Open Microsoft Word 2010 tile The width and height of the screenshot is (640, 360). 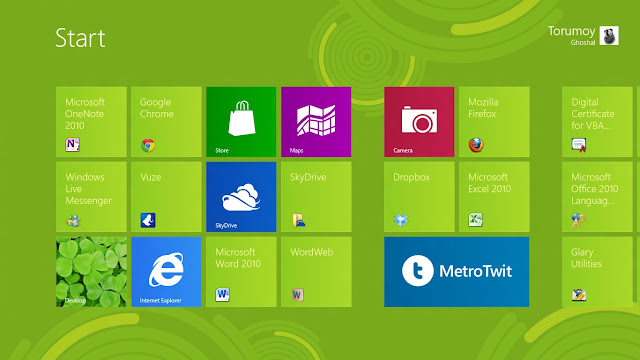tap(241, 272)
